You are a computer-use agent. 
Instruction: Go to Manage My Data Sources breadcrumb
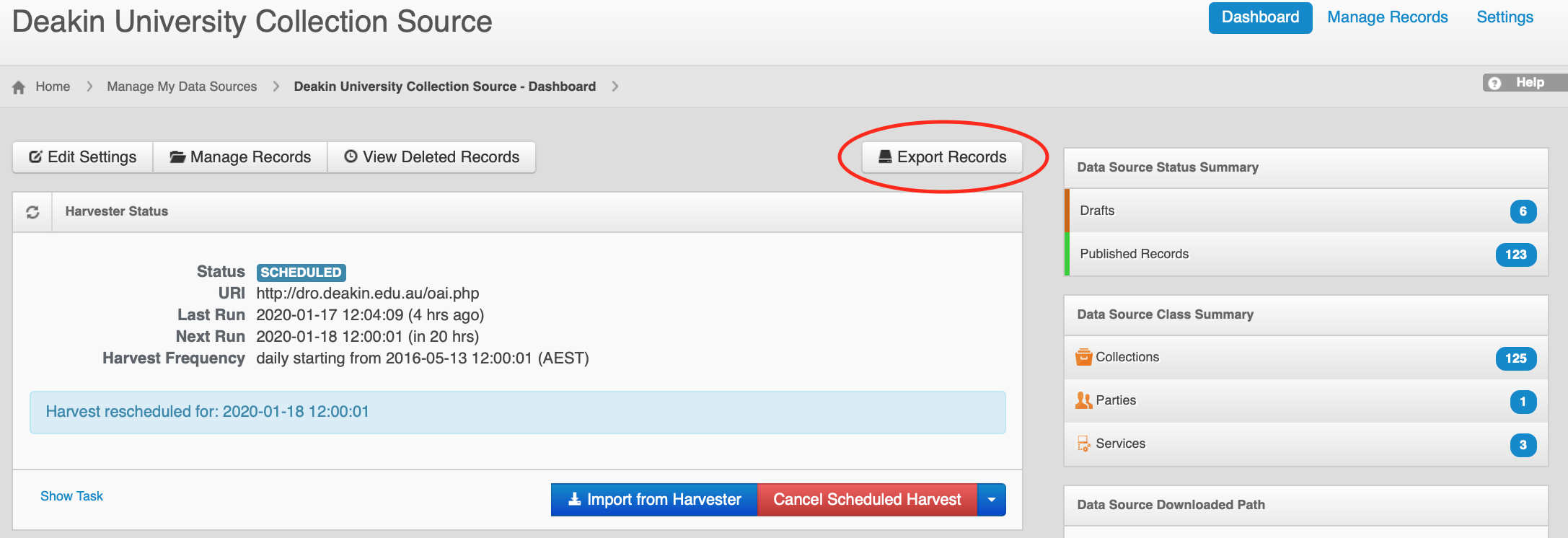click(x=182, y=87)
